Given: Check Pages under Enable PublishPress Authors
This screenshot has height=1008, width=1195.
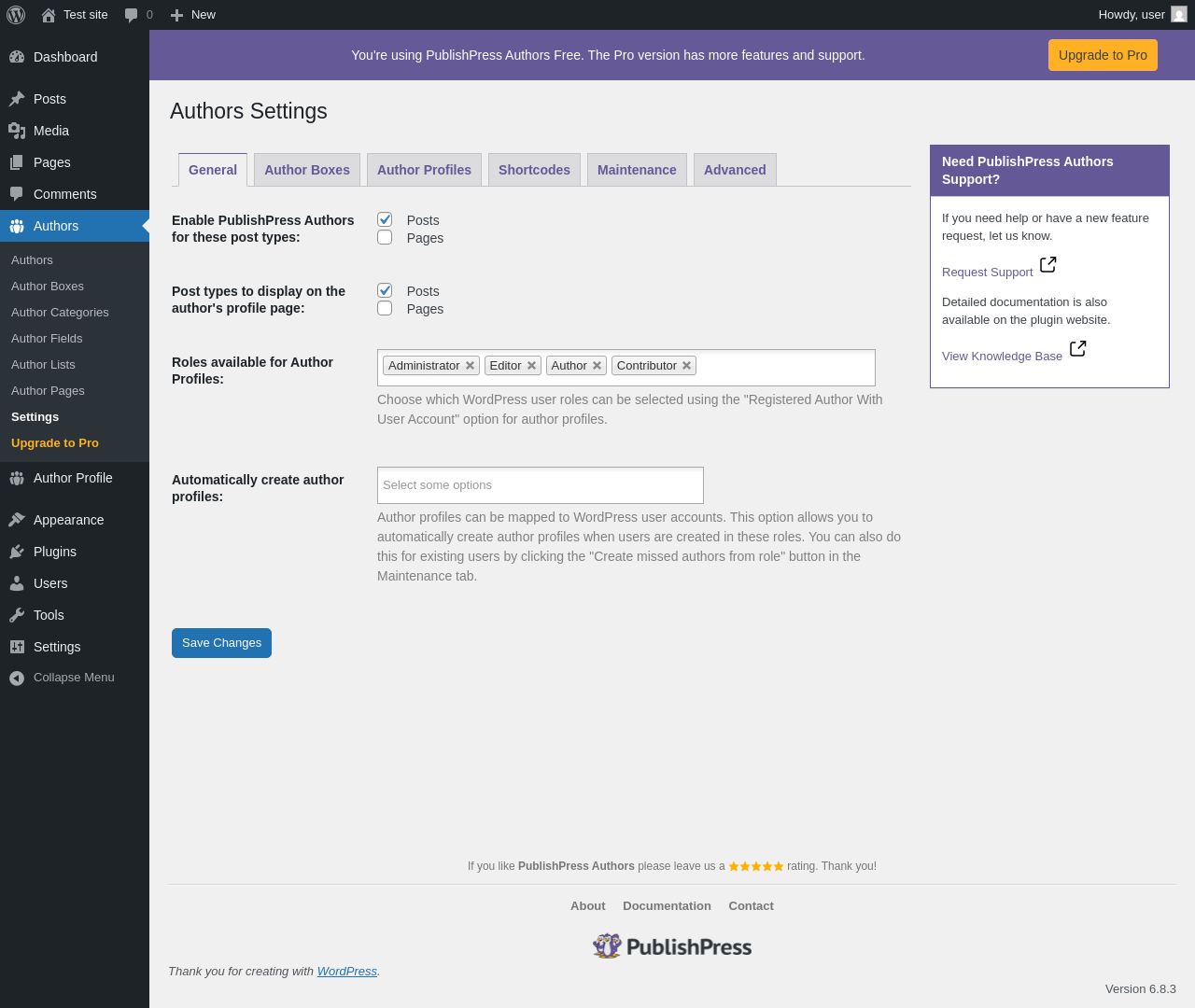Looking at the screenshot, I should 385,237.
